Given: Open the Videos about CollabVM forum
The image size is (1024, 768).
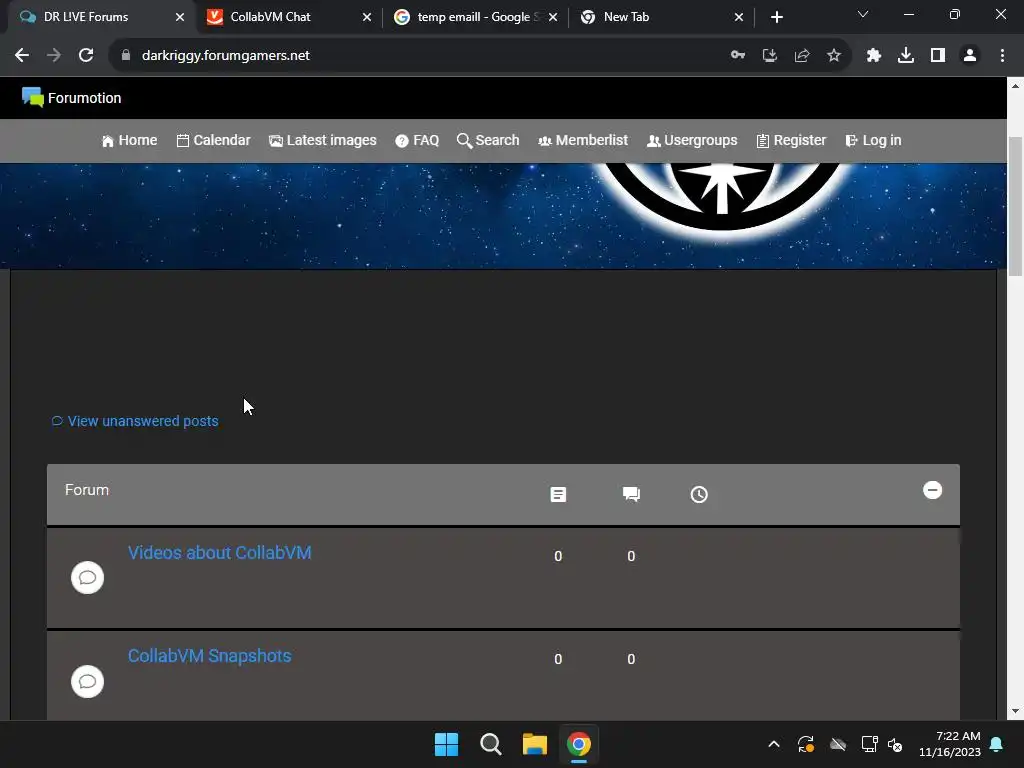Looking at the screenshot, I should click(219, 552).
